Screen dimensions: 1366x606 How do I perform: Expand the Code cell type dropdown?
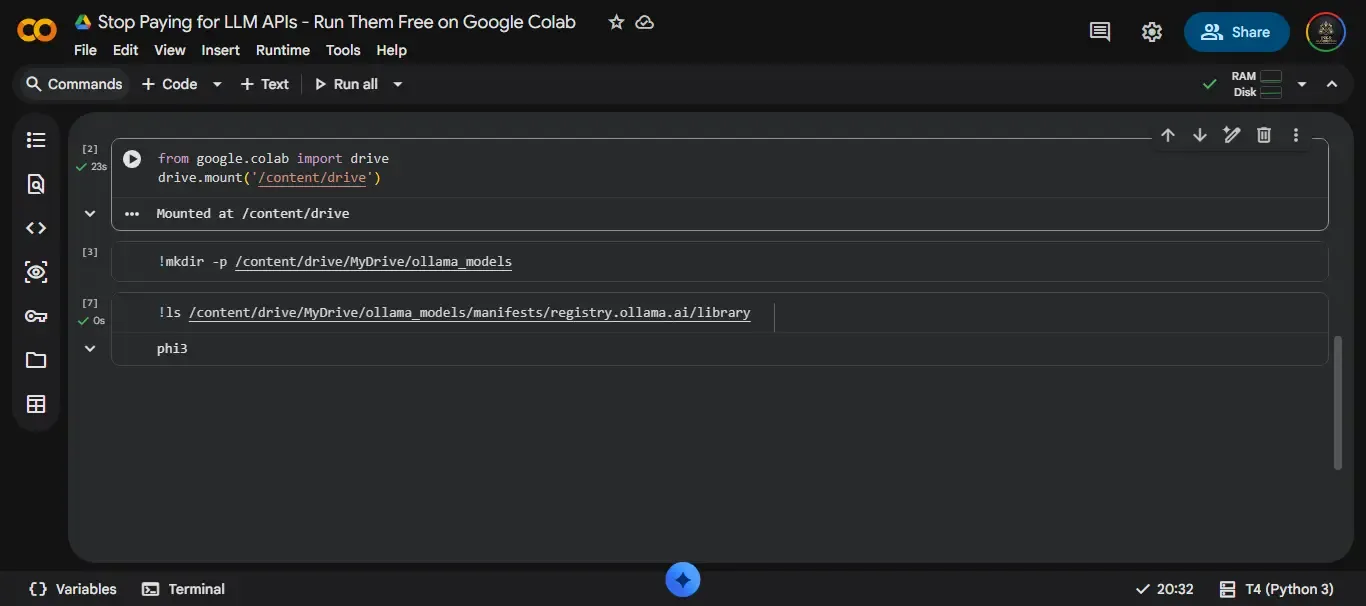(x=217, y=84)
